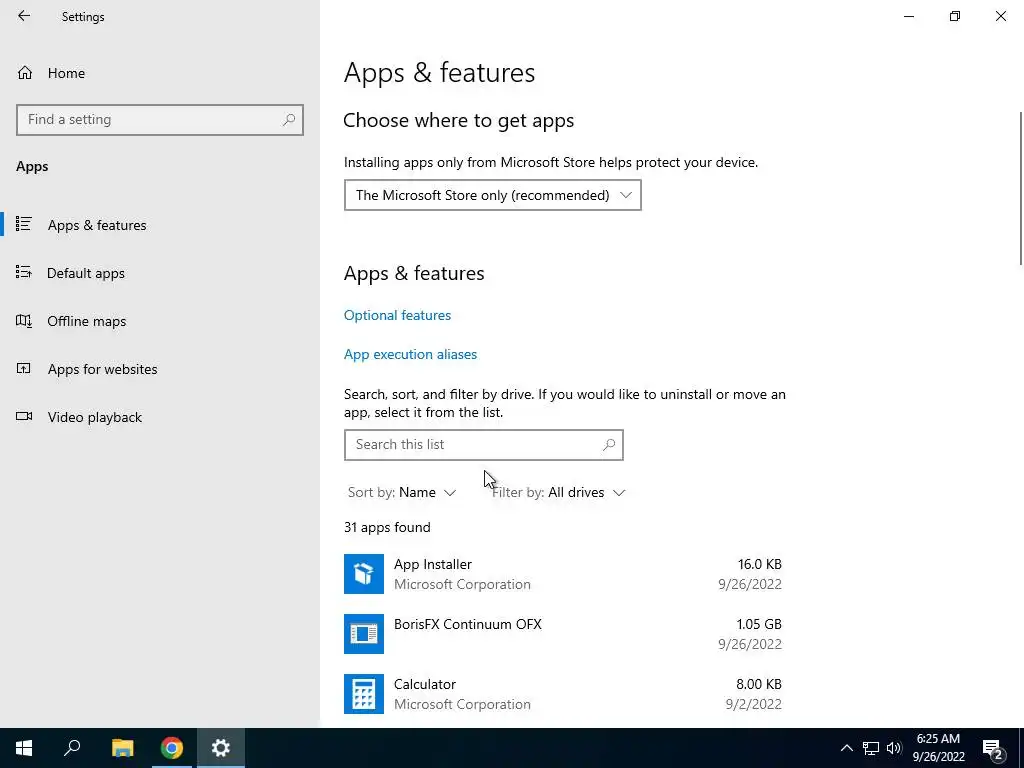Image resolution: width=1024 pixels, height=768 pixels.
Task: Open the App execution aliases link
Action: tap(410, 354)
